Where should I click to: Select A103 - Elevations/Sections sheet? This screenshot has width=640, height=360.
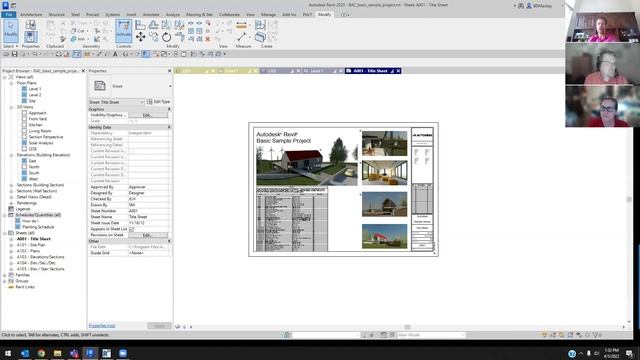(x=40, y=257)
